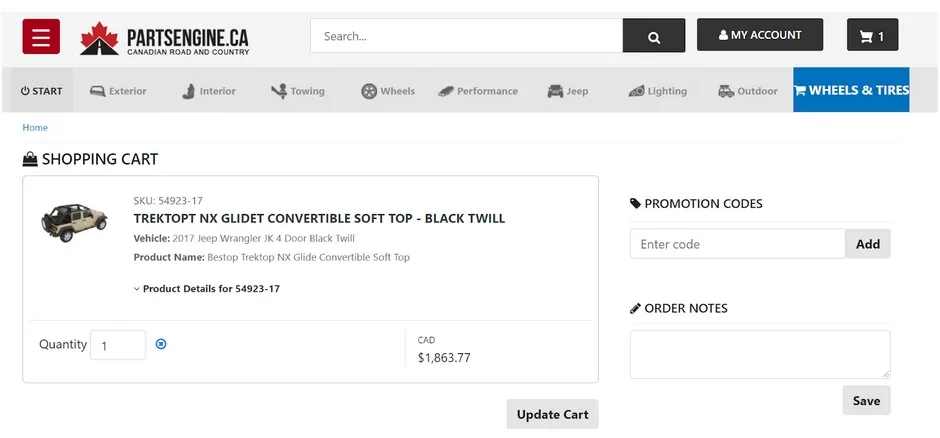The image size is (940, 438).
Task: Click the Wheels & Tires blue tab
Action: click(x=851, y=90)
